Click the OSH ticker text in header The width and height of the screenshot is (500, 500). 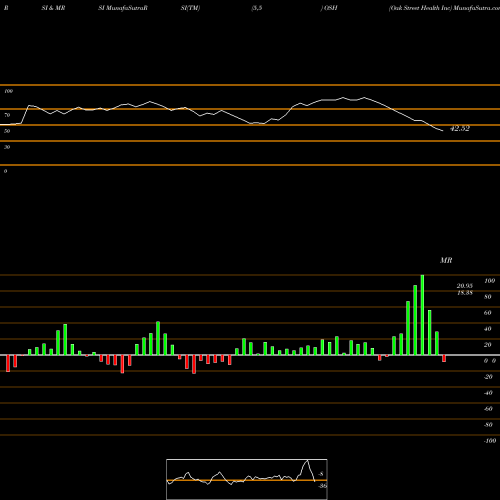point(331,8)
